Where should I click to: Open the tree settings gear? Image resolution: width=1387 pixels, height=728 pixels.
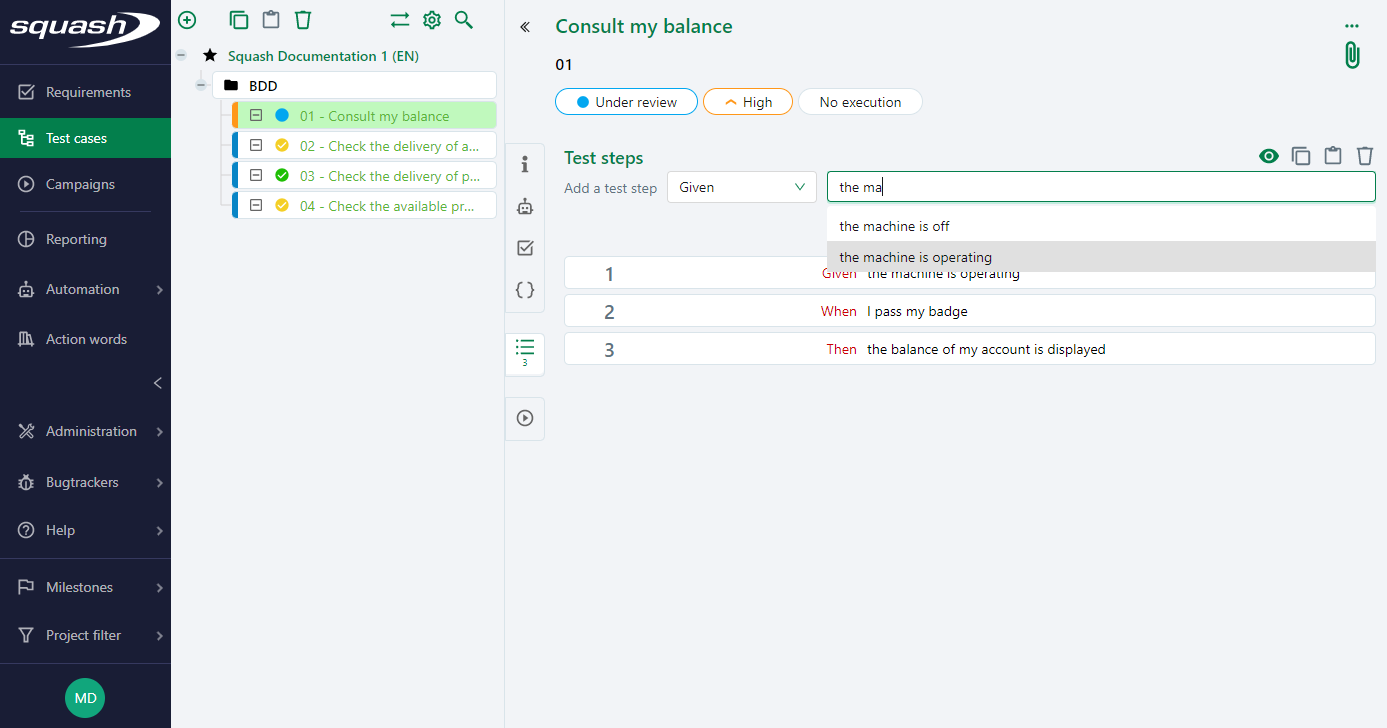click(x=431, y=19)
